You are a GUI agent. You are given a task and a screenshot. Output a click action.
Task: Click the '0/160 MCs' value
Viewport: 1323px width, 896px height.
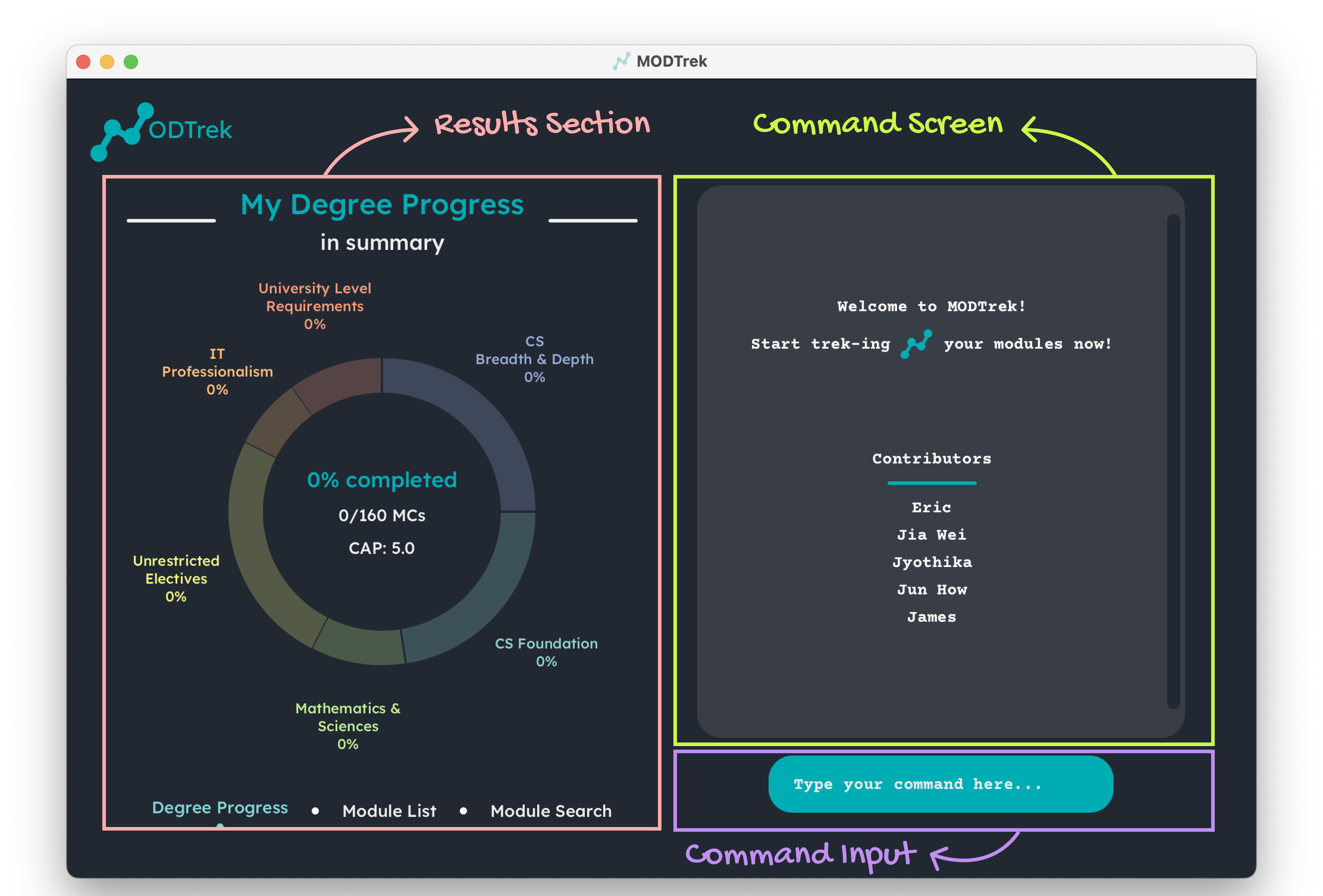coord(382,515)
